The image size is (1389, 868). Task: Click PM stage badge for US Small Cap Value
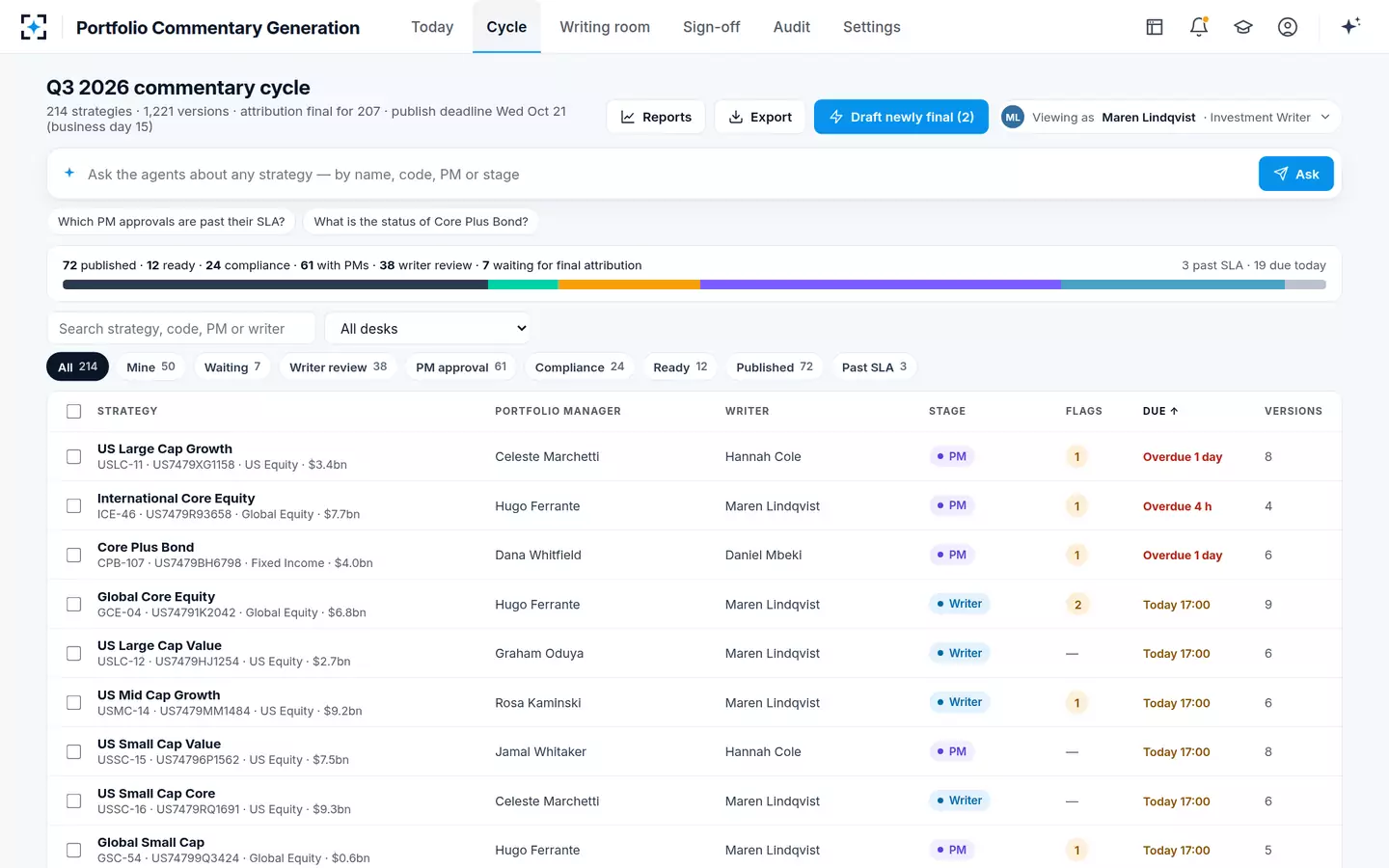pyautogui.click(x=951, y=751)
